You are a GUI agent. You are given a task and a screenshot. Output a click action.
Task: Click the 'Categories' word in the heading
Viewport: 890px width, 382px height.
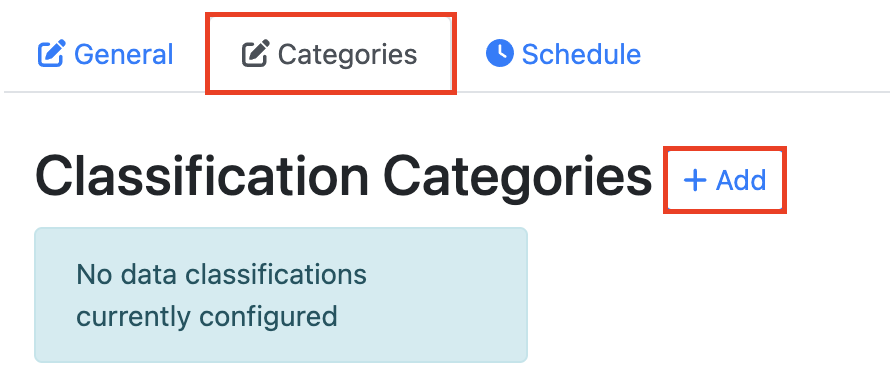(x=521, y=178)
